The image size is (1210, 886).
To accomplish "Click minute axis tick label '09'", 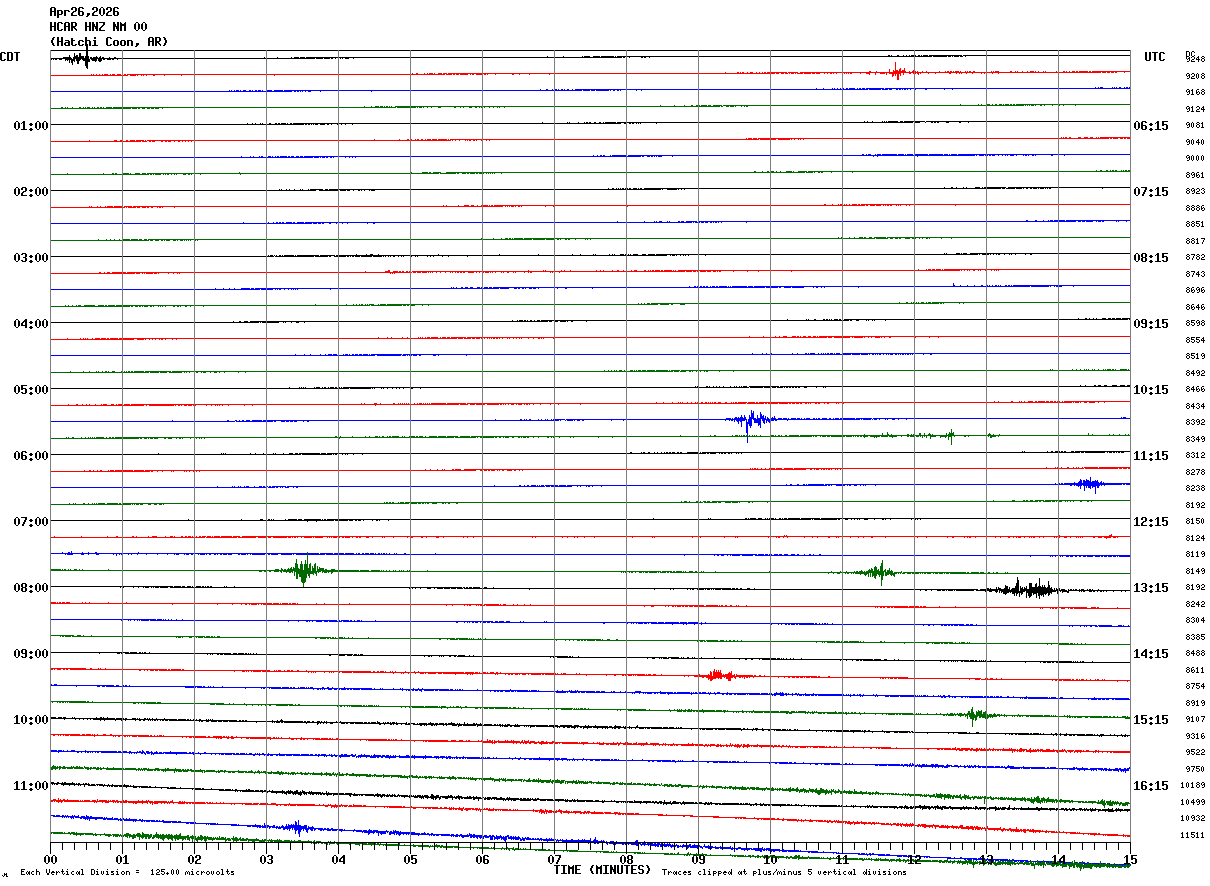I will point(698,860).
